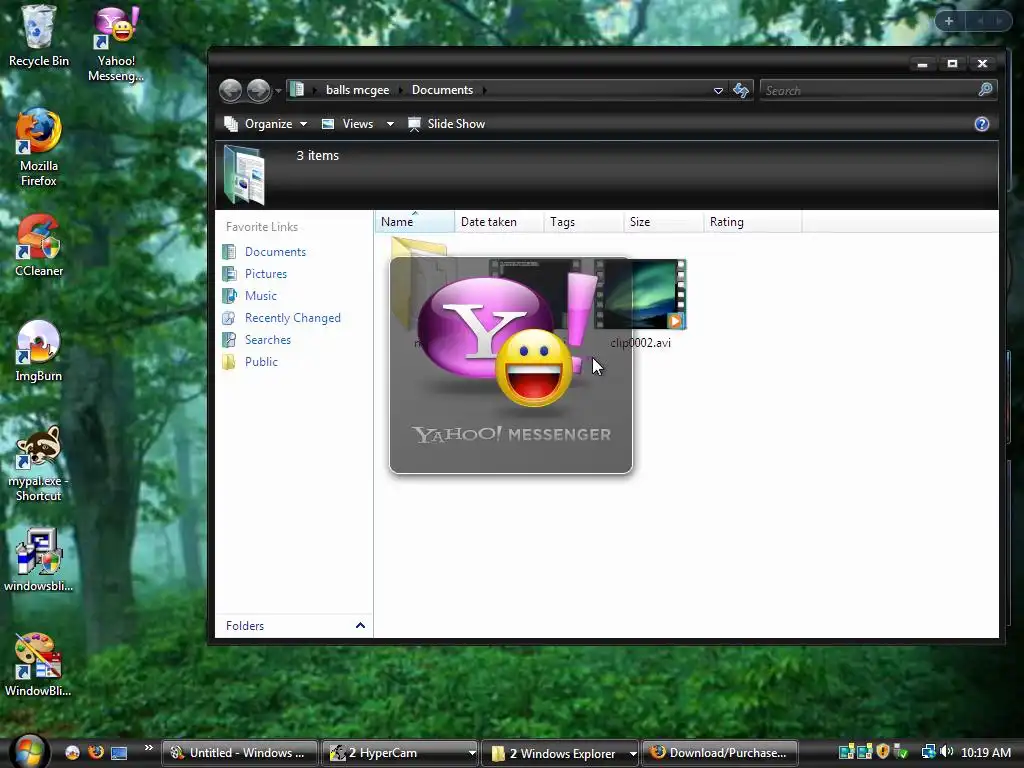Launch Yahoo! Messenger desktop shortcut
The image size is (1024, 768).
point(116,43)
